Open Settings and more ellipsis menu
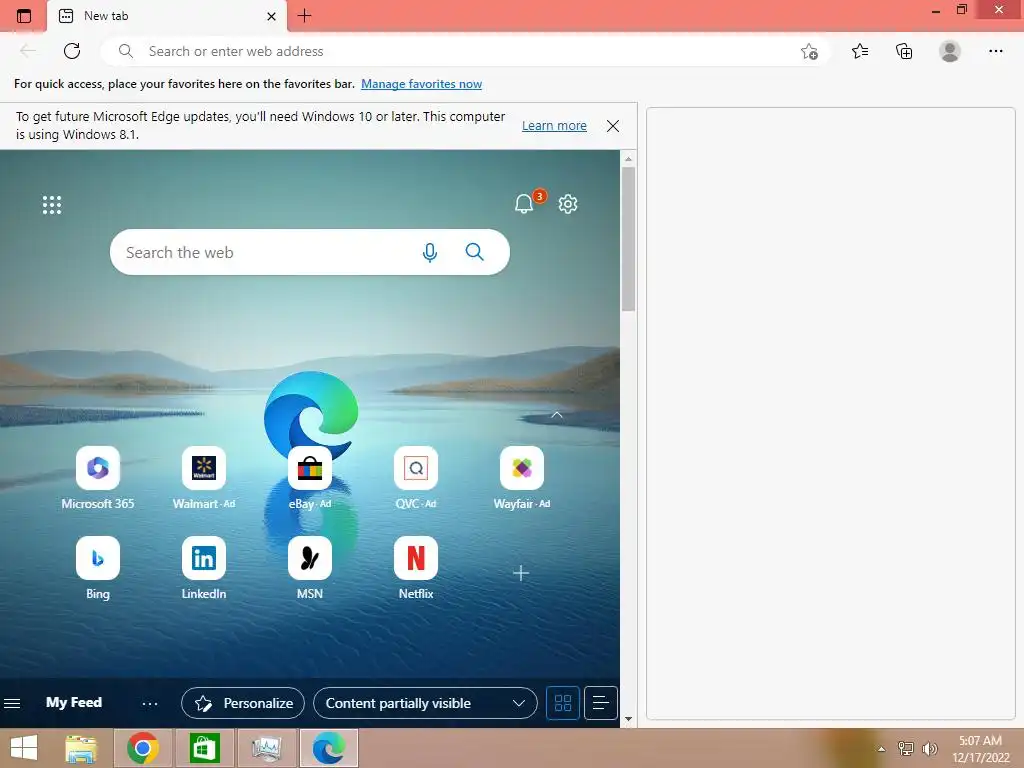The width and height of the screenshot is (1024, 768). [995, 51]
